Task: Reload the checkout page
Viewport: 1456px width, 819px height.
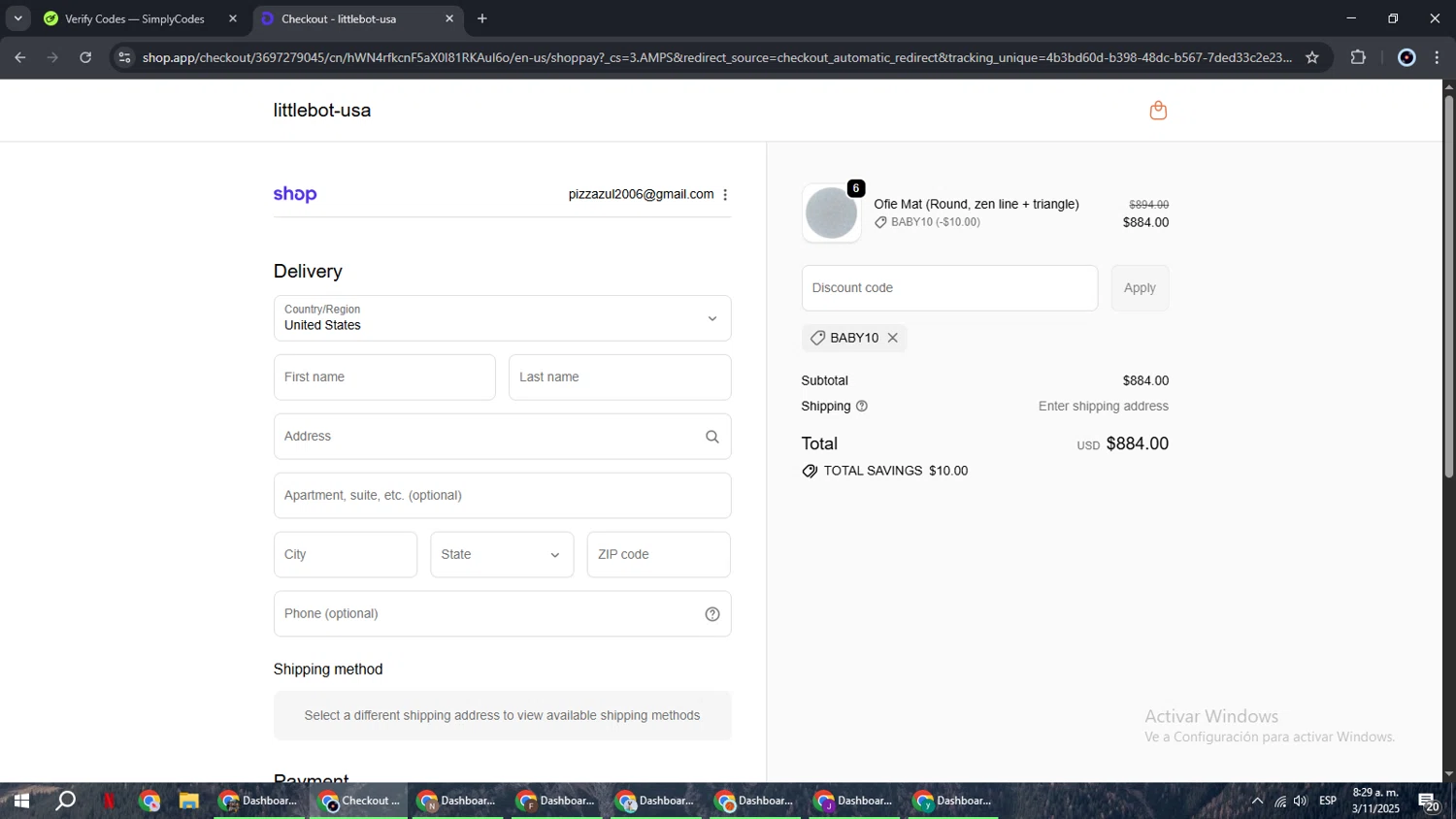Action: point(85,57)
